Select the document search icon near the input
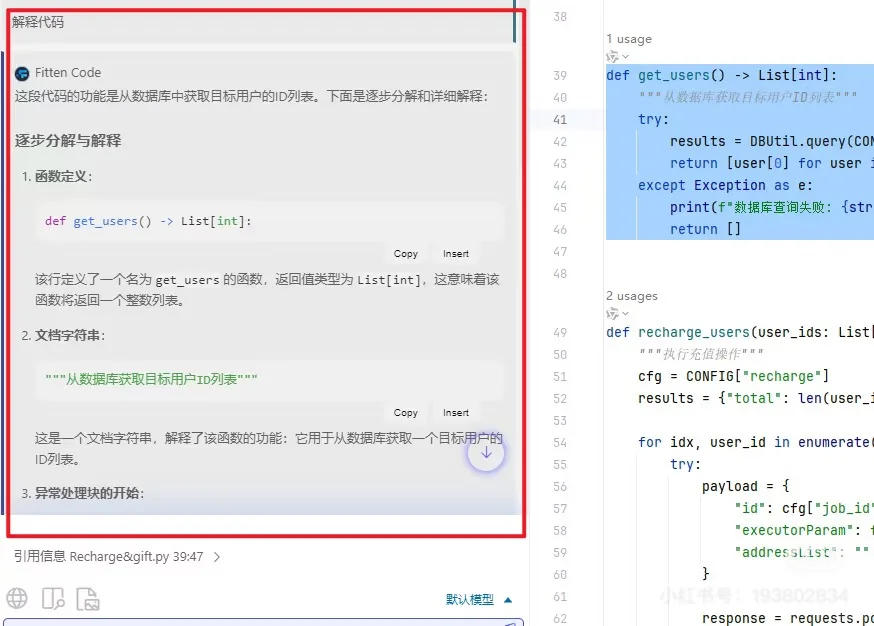This screenshot has height=626, width=874. click(x=51, y=597)
